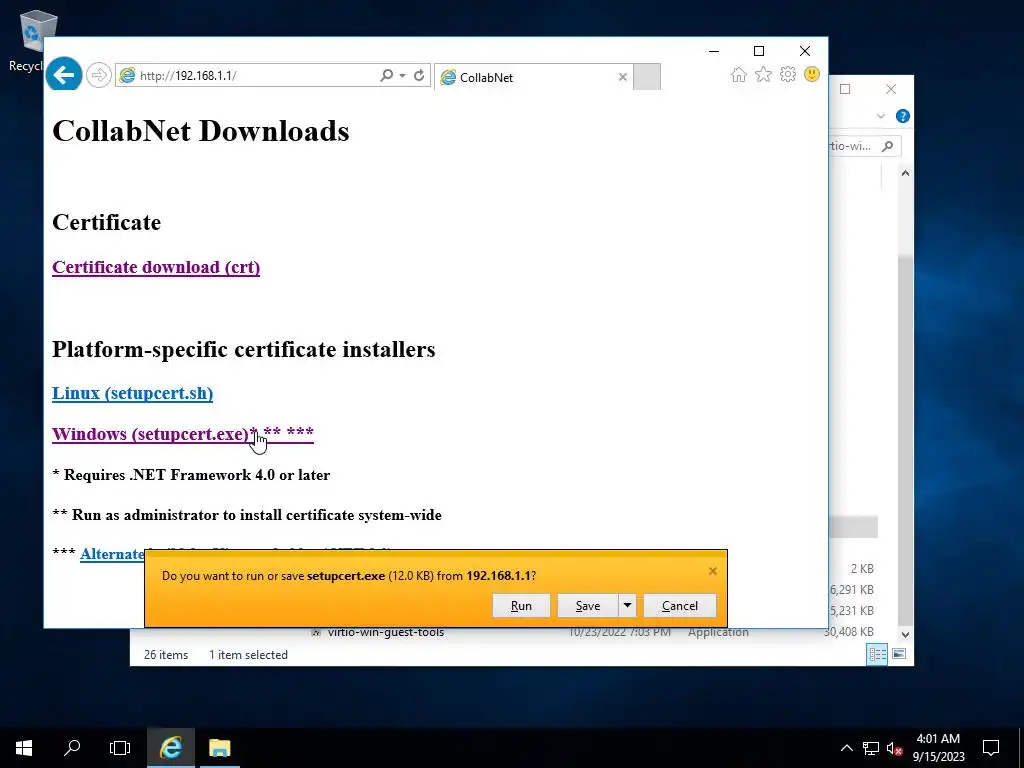Viewport: 1024px width, 768px height.
Task: Dismiss the download notification bar X
Action: 712,571
